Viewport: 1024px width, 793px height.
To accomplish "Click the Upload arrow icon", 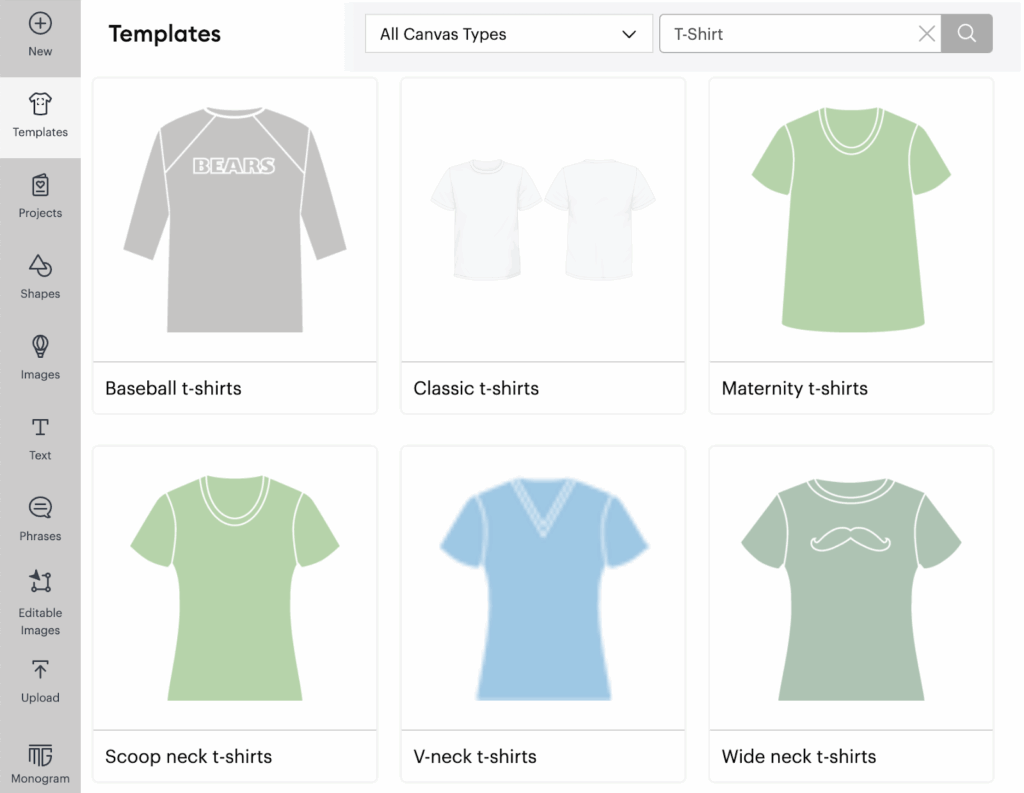I will tap(40, 670).
